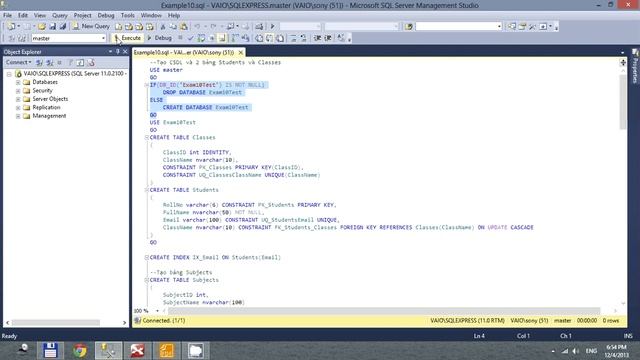
Task: Click the Object Explorer connect icon
Action: click(39, 62)
